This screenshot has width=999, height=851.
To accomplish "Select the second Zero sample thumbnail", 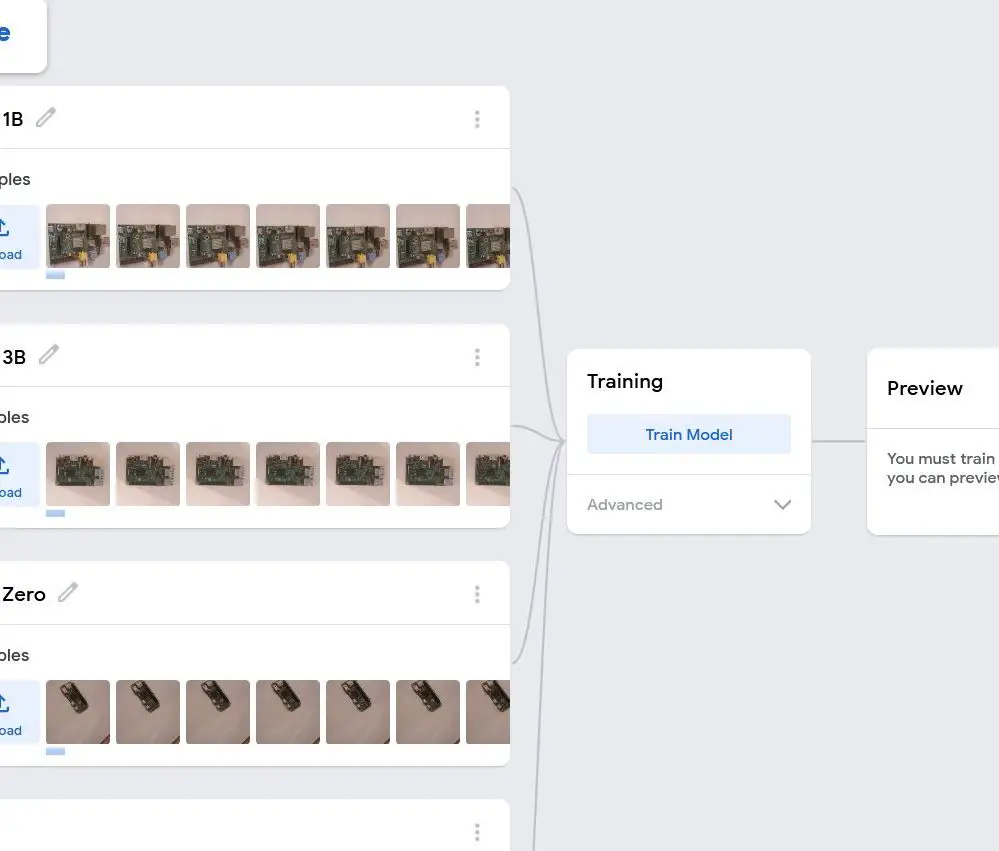I will 148,712.
